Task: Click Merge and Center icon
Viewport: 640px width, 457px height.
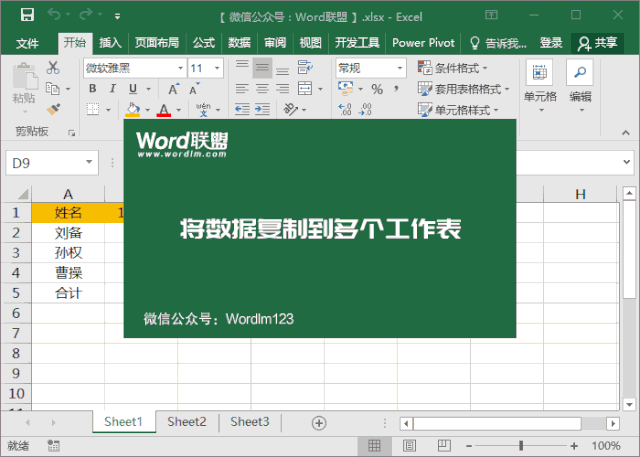Action: pos(305,89)
